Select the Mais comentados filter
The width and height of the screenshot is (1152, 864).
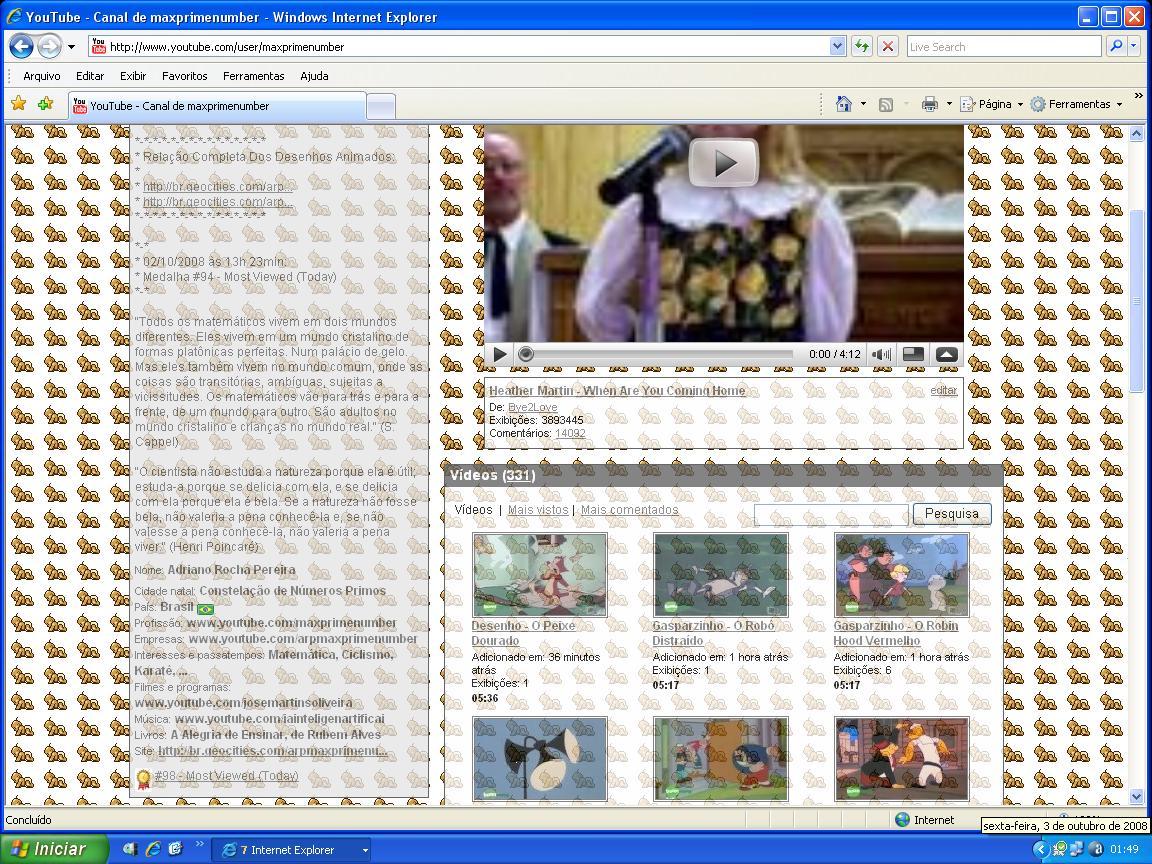630,510
